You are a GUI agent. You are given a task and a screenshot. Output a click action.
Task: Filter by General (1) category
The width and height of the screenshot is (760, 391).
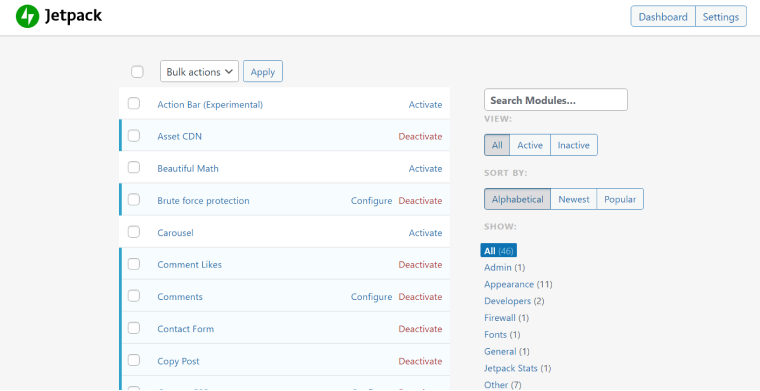(x=507, y=351)
